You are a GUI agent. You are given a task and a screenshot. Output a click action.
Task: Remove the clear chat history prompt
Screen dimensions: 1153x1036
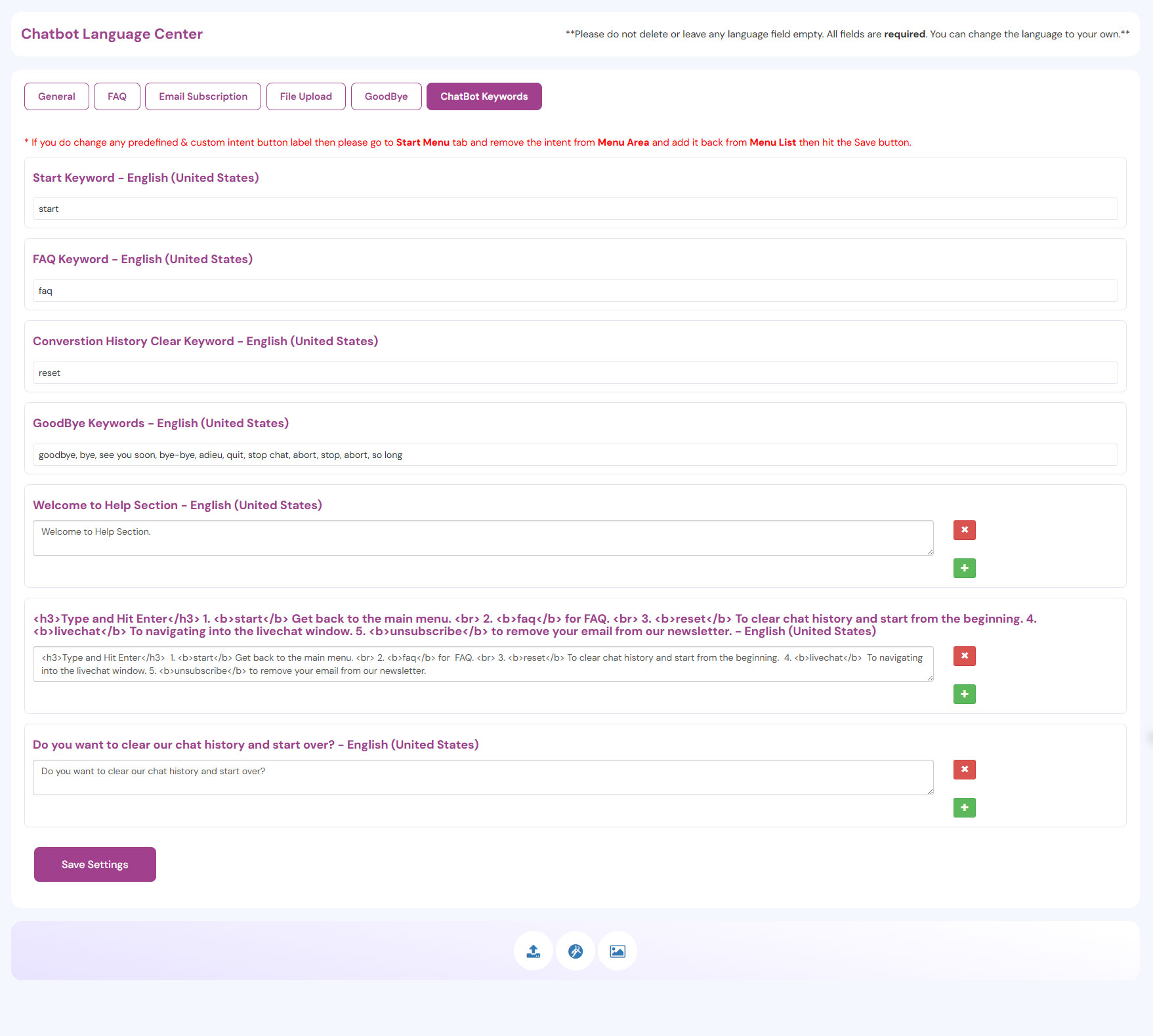click(964, 770)
